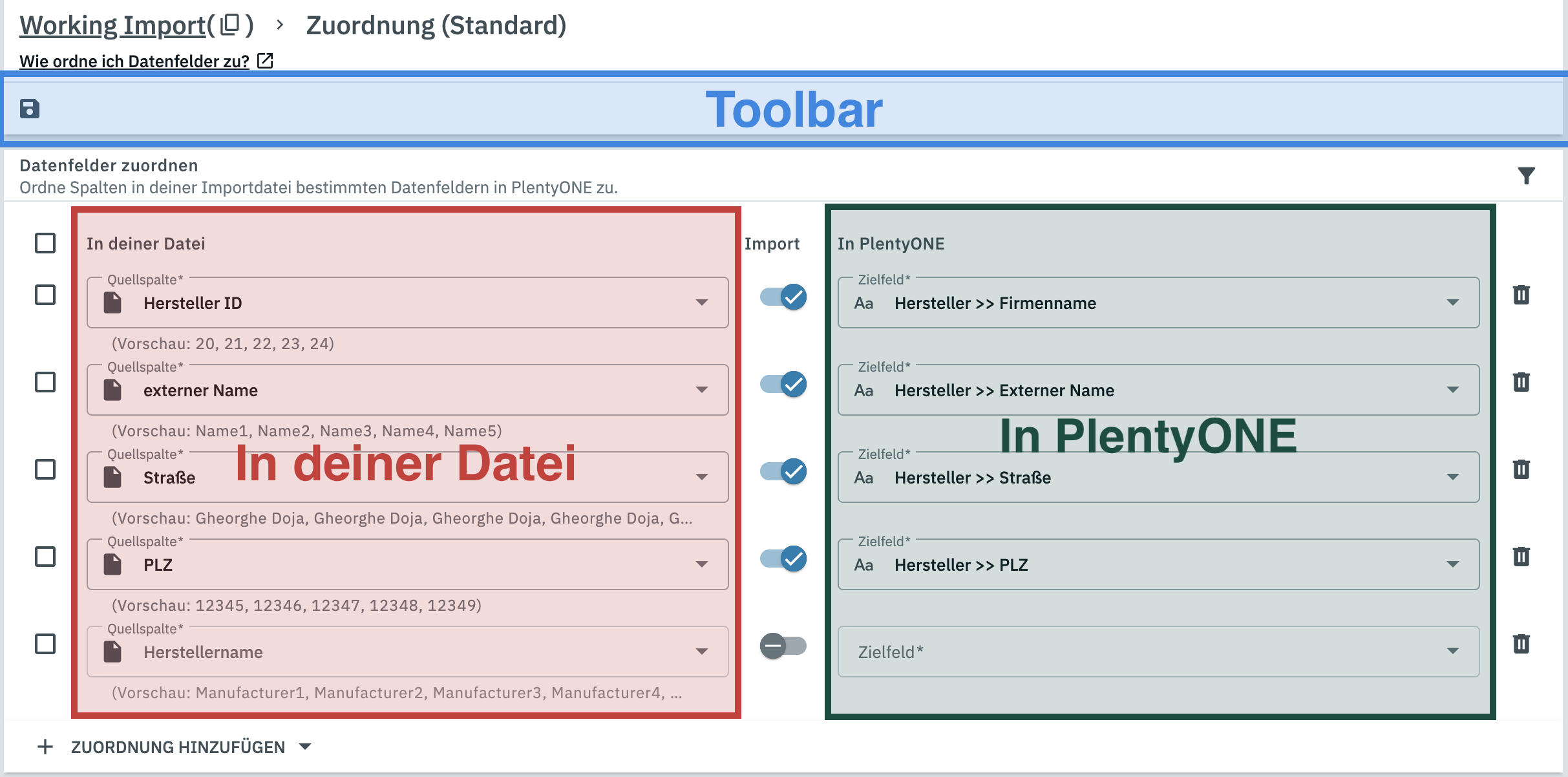Image resolution: width=1568 pixels, height=777 pixels.
Task: Delete the Hersteller ID mapping row
Action: [1521, 295]
